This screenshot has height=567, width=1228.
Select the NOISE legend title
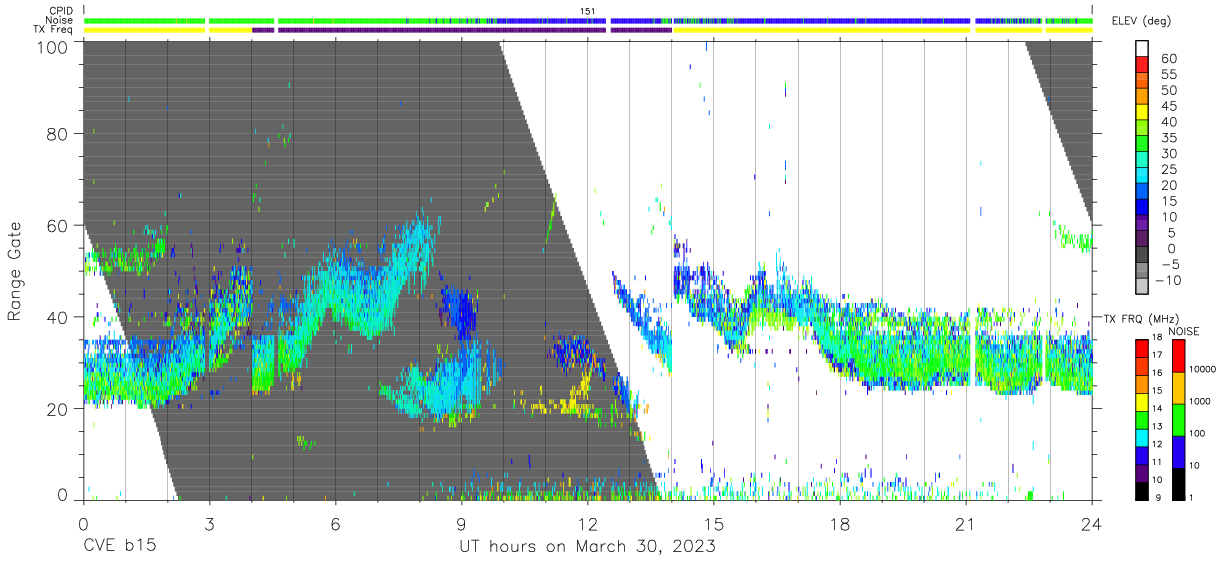pyautogui.click(x=1184, y=331)
